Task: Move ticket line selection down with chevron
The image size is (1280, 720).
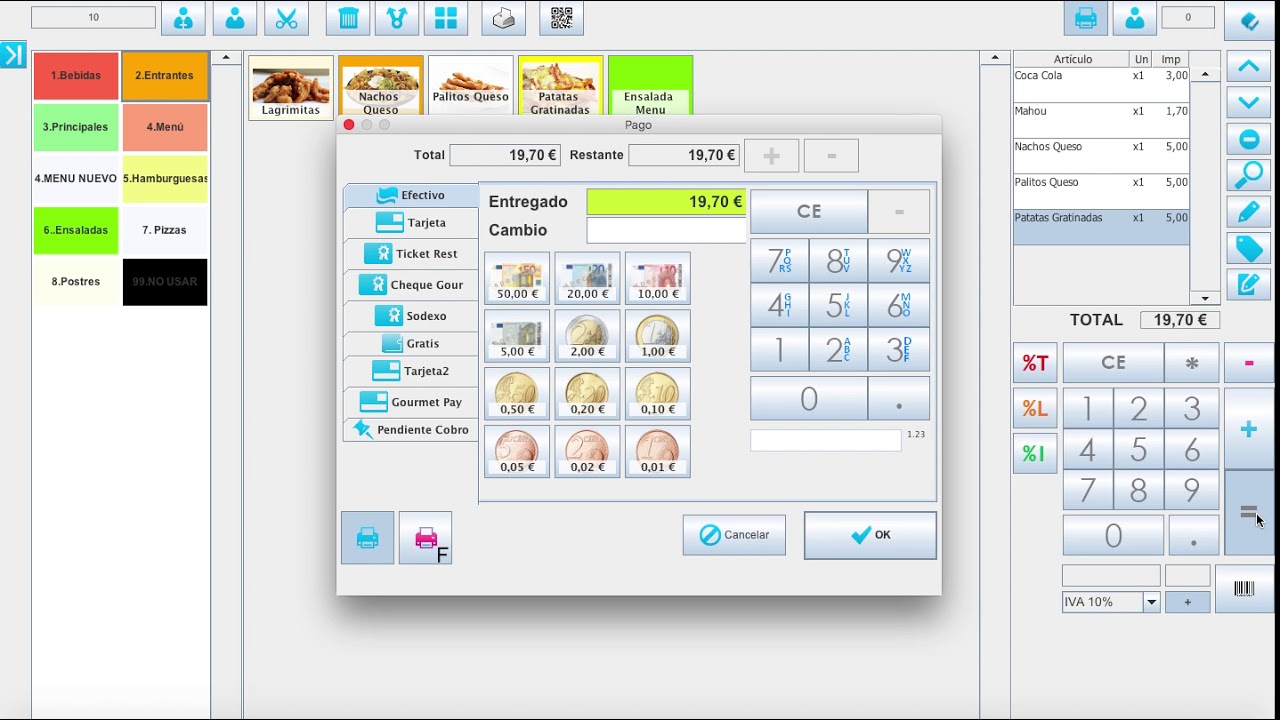Action: tap(1249, 102)
